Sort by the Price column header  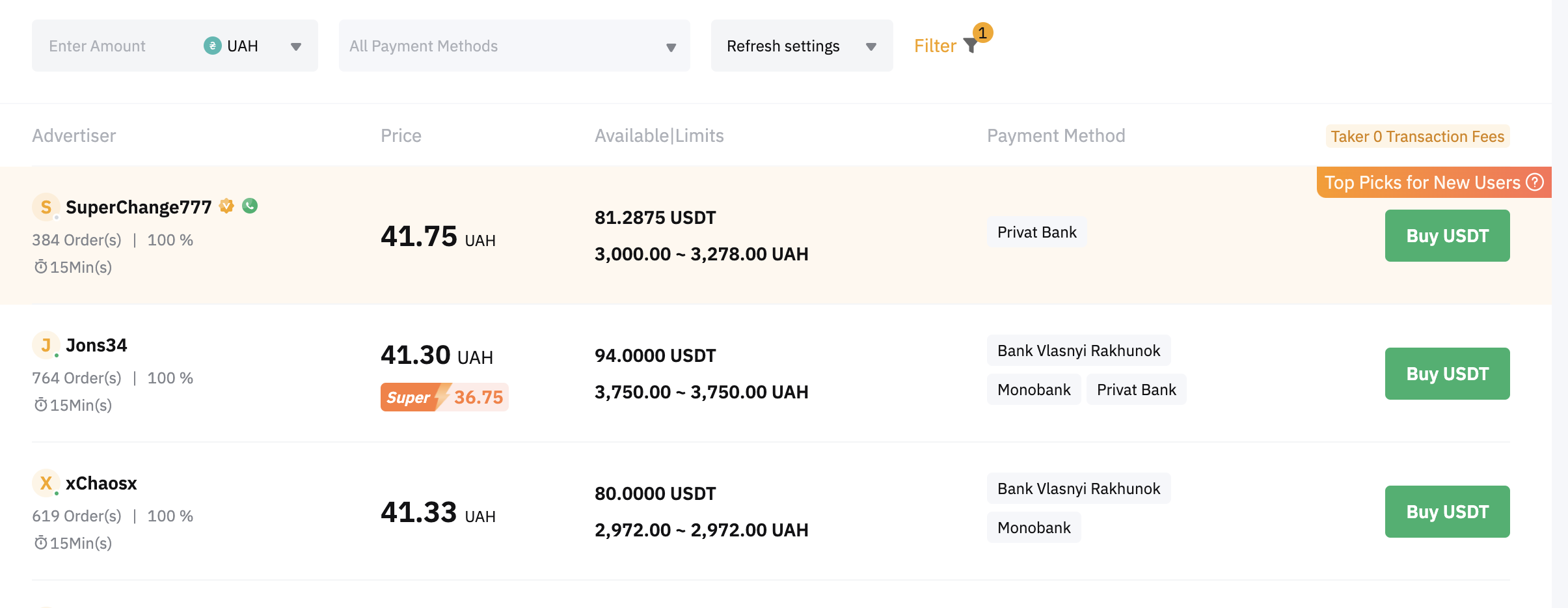pyautogui.click(x=401, y=135)
